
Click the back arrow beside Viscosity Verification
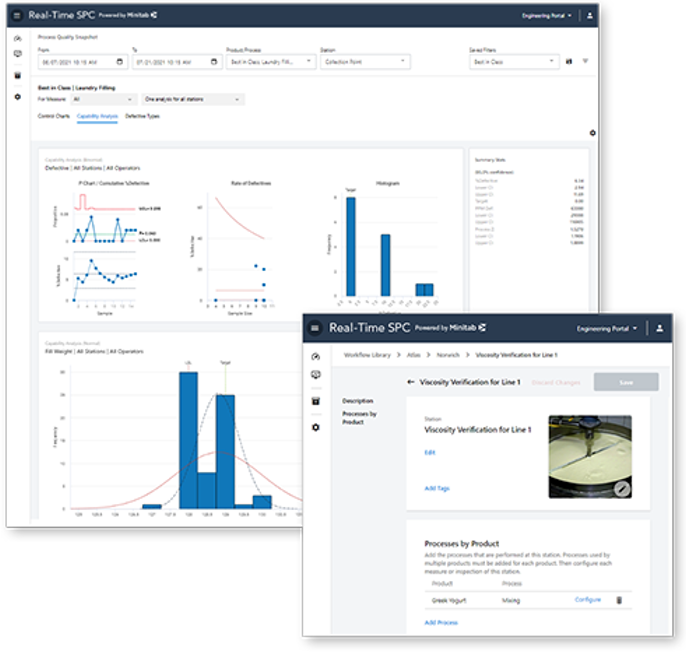tap(410, 382)
